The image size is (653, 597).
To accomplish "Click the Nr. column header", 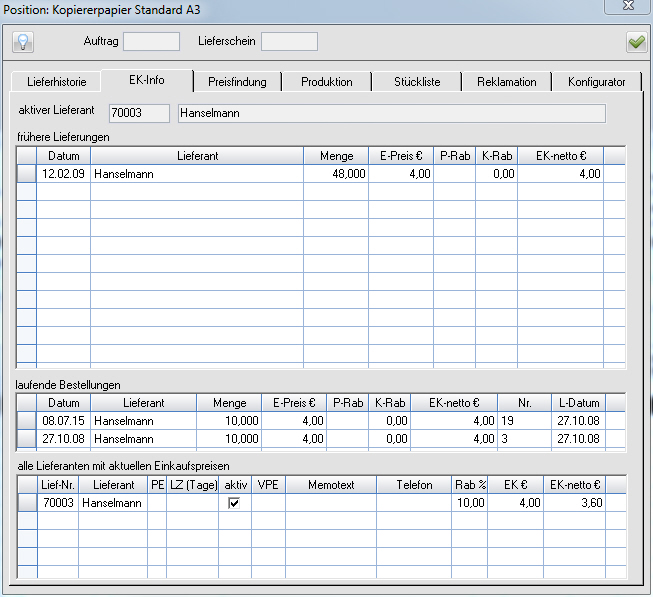I will [524, 403].
